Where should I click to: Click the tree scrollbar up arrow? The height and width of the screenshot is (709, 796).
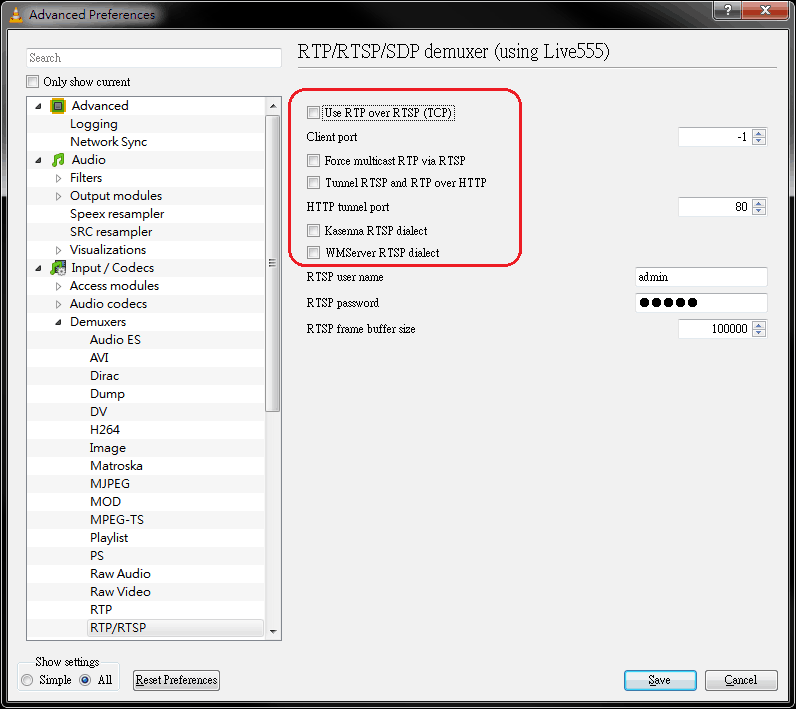(273, 106)
